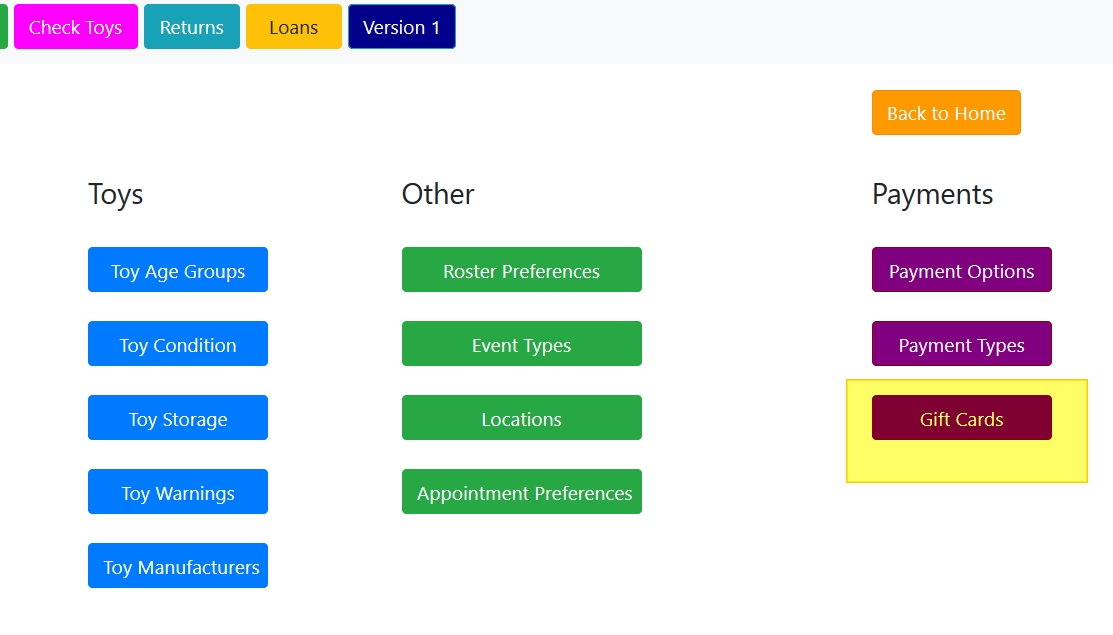Open the Check Toys page

click(75, 27)
